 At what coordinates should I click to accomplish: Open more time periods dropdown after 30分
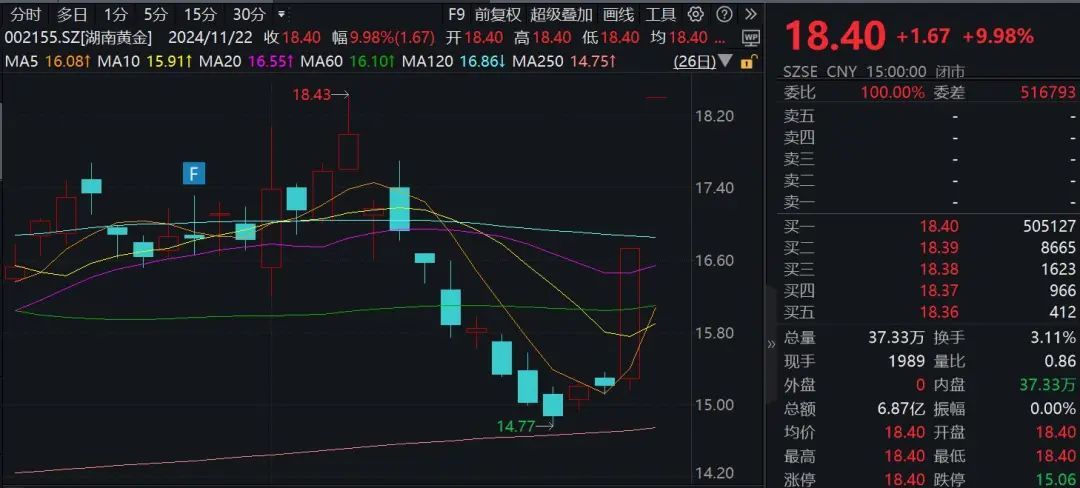pos(281,14)
